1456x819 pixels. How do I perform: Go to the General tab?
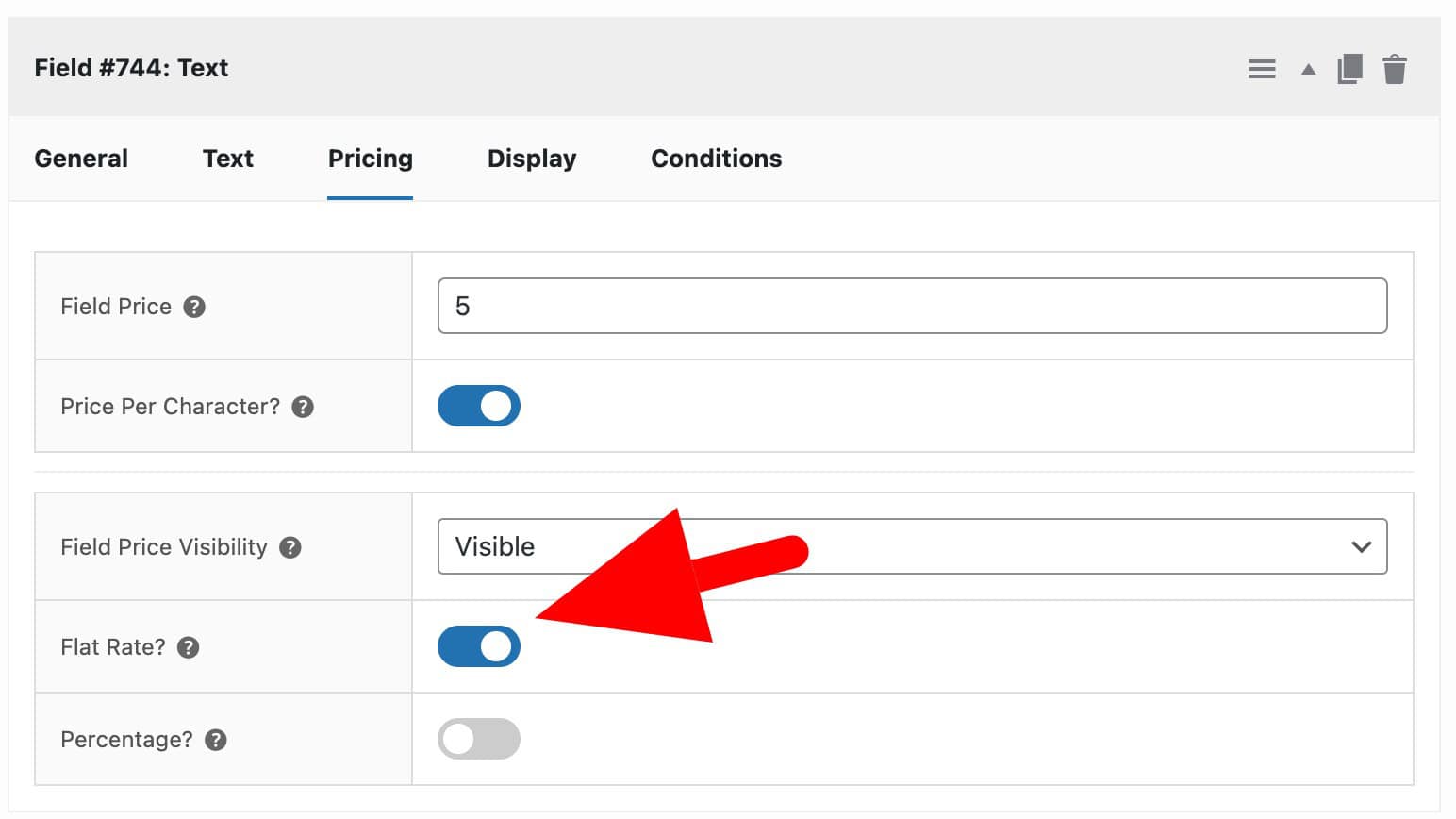(81, 159)
